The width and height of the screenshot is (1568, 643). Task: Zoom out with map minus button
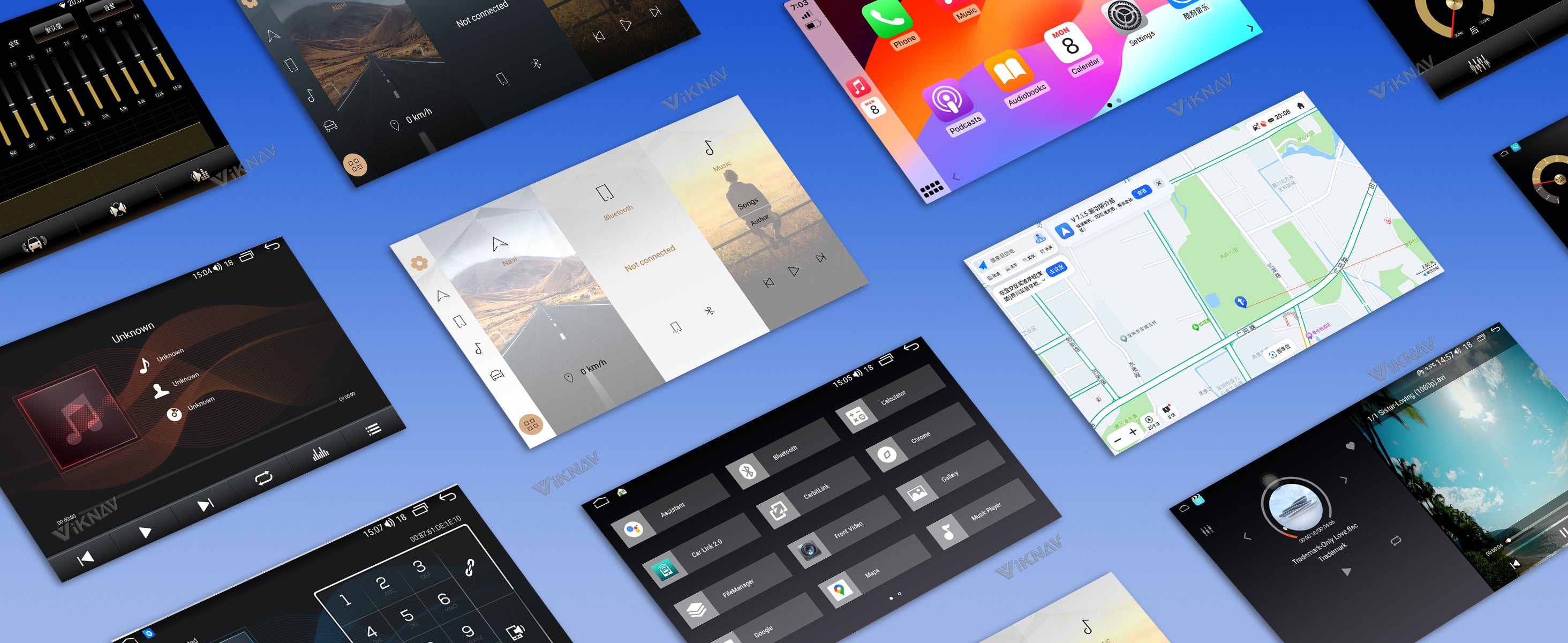1118,439
